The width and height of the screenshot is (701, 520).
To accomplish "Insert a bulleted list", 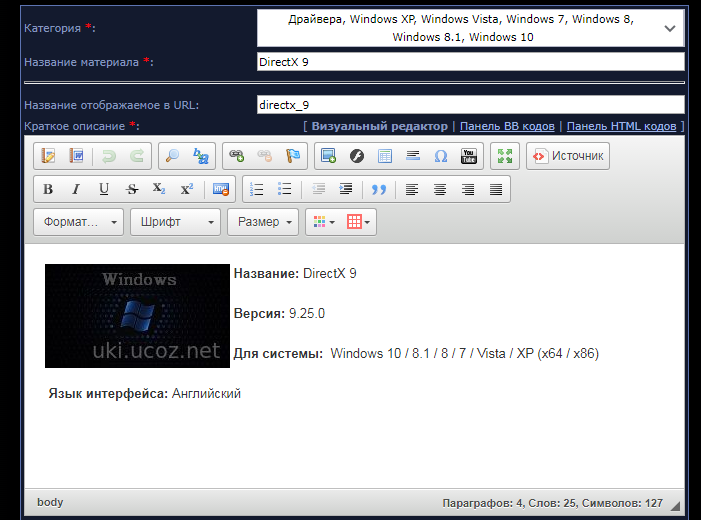I will pyautogui.click(x=285, y=189).
